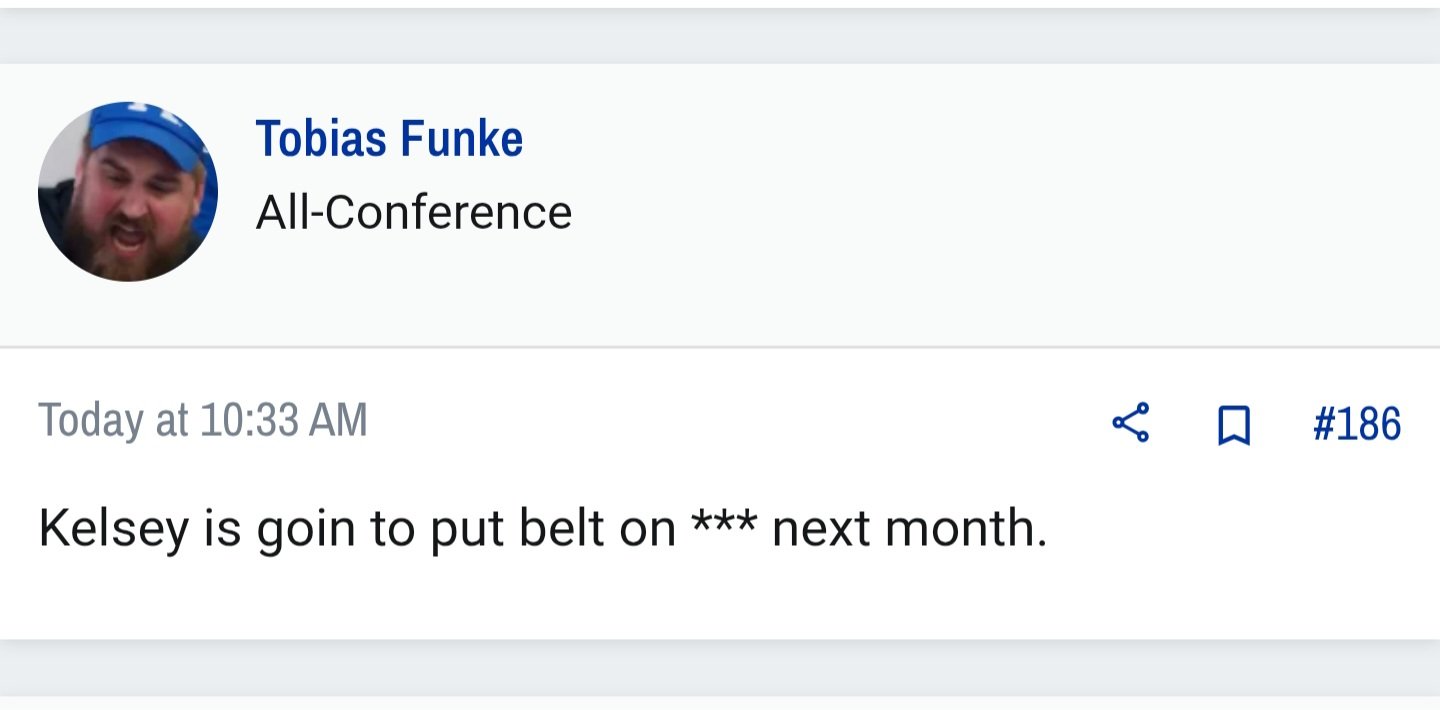Click the bearded man's avatar in blue cap
This screenshot has height=710, width=1440.
pos(128,191)
